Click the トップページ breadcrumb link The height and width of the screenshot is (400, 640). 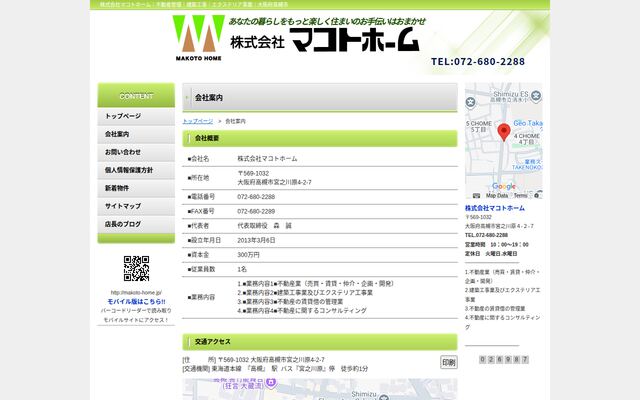click(198, 121)
